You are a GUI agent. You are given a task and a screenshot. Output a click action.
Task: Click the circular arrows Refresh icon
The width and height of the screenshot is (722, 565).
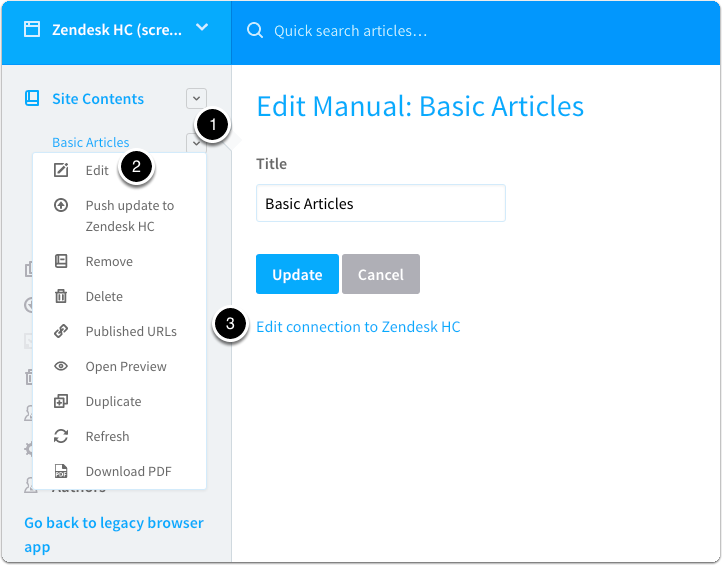coord(61,436)
